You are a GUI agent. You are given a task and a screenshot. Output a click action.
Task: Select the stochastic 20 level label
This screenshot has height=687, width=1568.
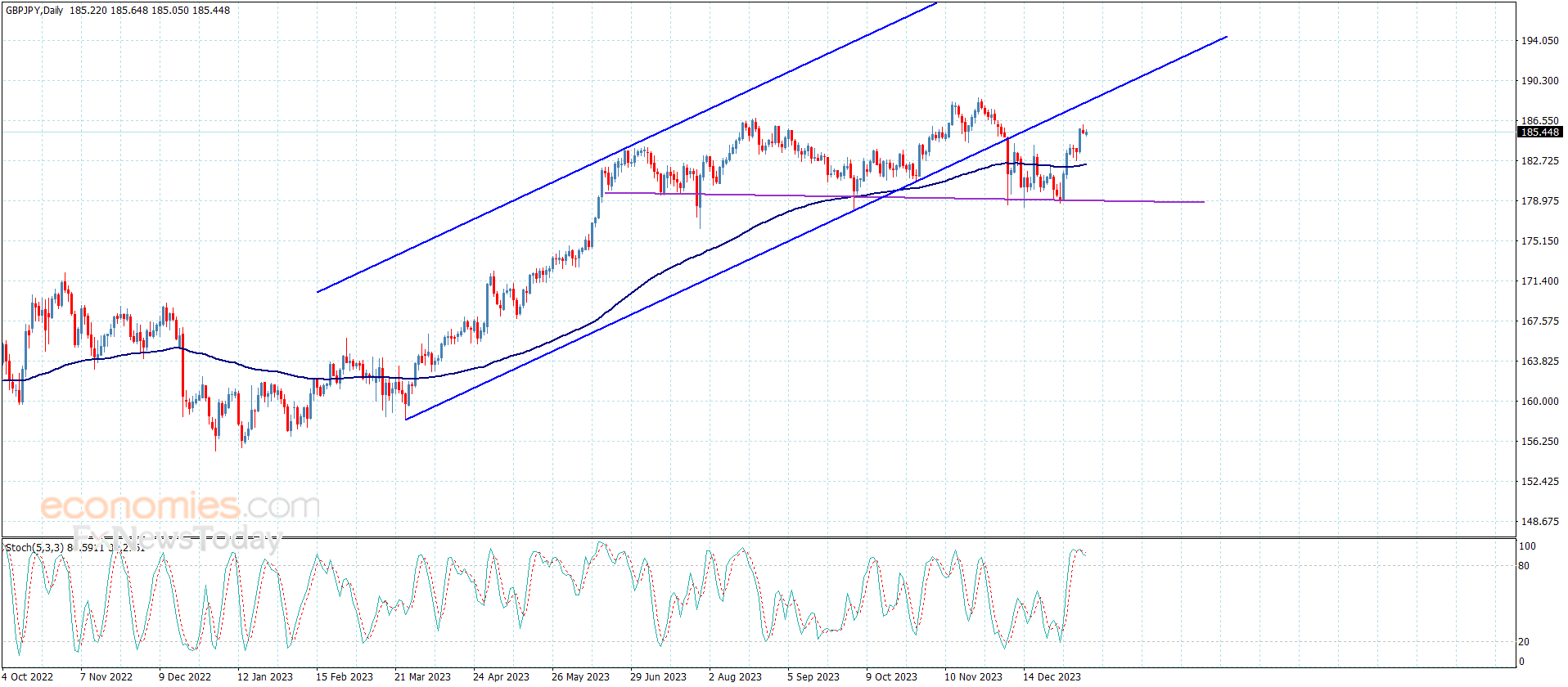point(1524,642)
